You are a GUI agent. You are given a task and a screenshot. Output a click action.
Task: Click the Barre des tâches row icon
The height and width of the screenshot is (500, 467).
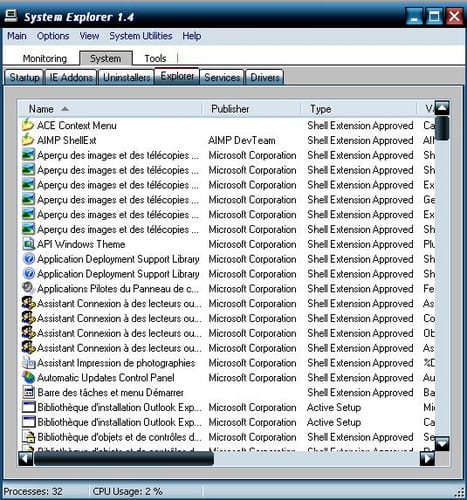click(28, 392)
